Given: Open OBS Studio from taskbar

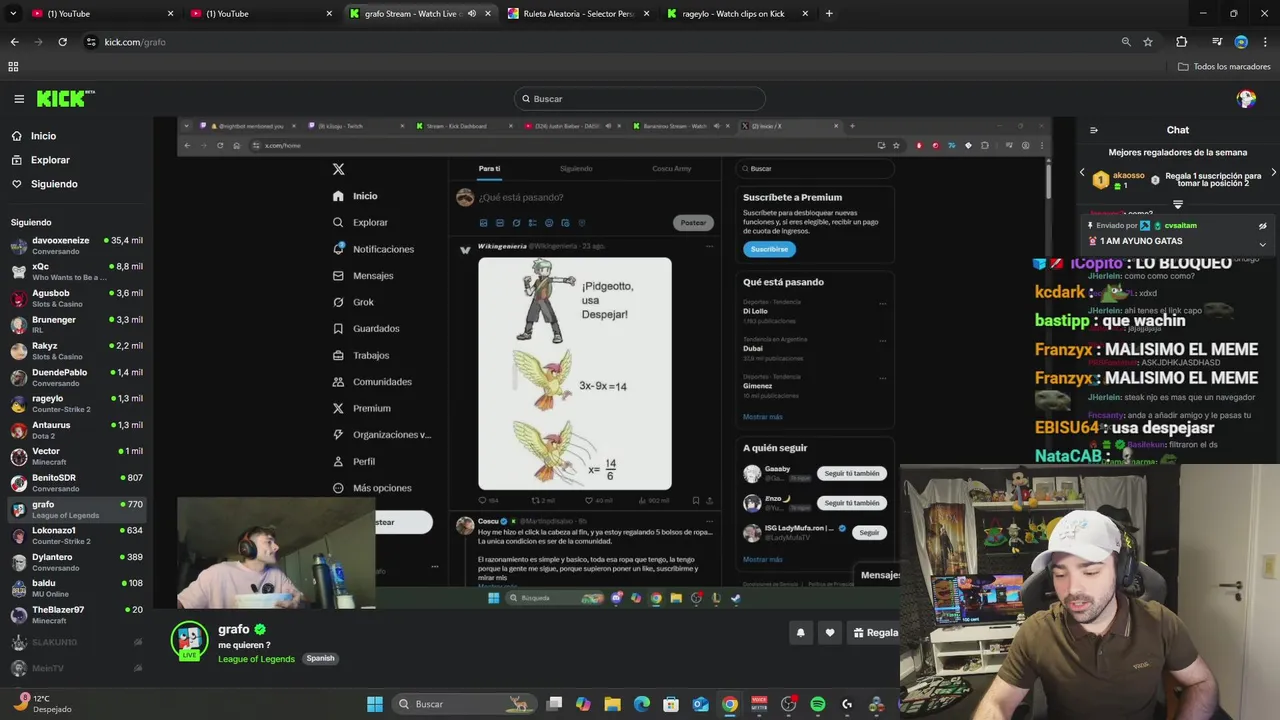Looking at the screenshot, I should pyautogui.click(x=788, y=704).
